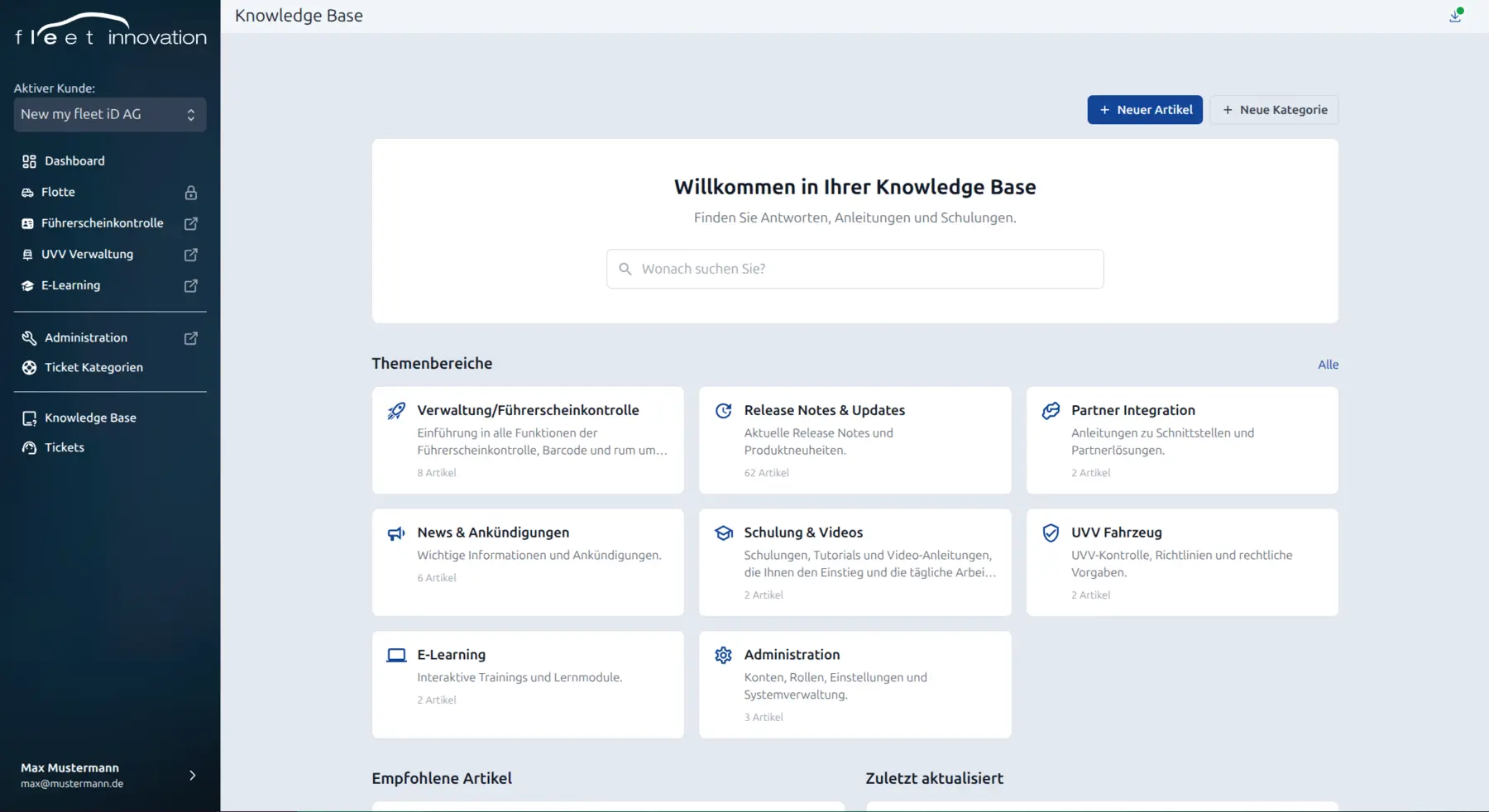Click '6 Artikel' count text
The image size is (1489, 812).
coord(437,578)
